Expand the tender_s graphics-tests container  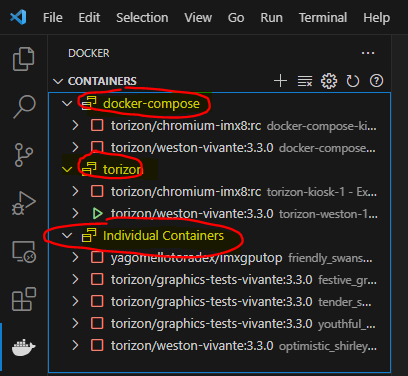coord(75,301)
